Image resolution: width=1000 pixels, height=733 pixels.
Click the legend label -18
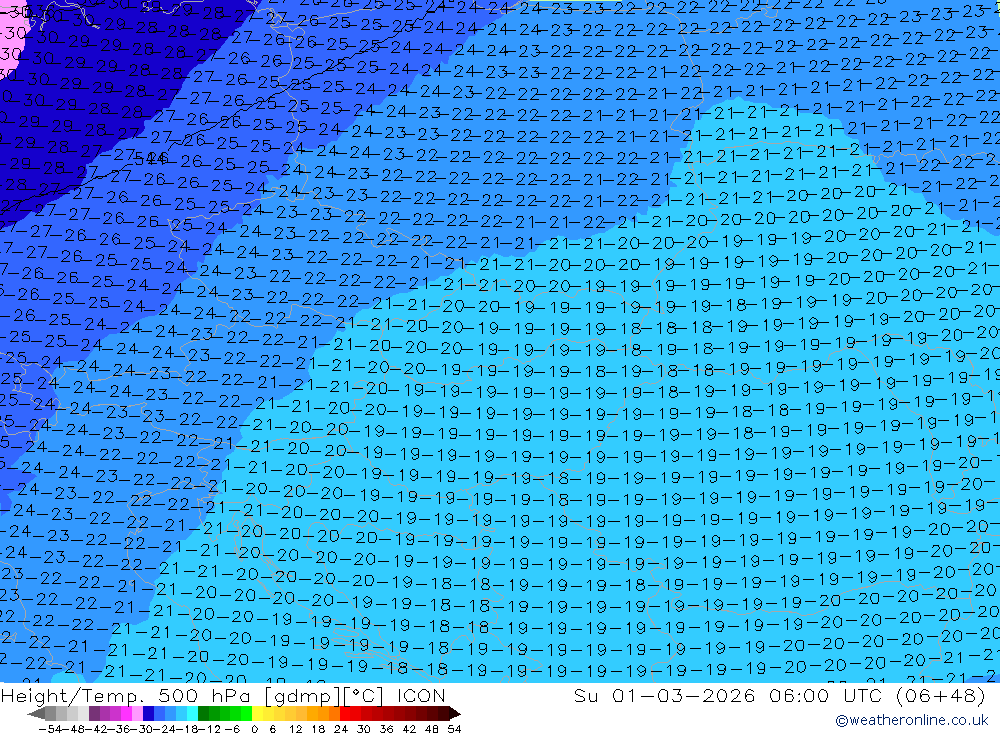coord(187,729)
